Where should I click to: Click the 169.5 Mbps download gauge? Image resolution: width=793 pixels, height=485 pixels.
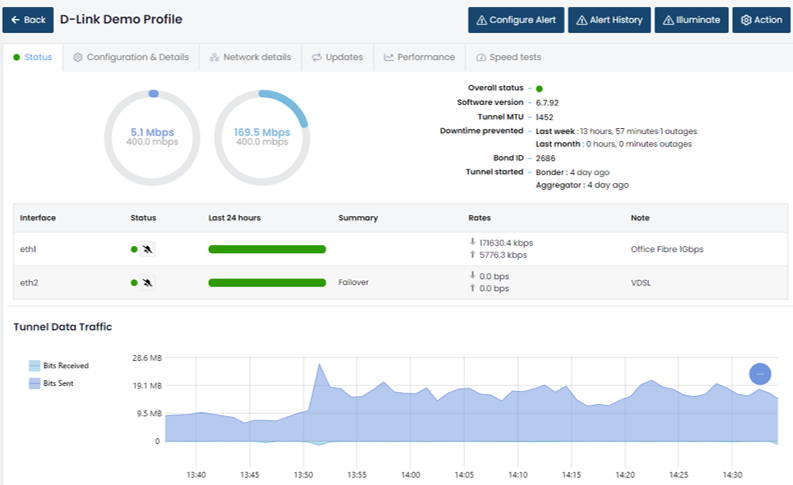(262, 137)
